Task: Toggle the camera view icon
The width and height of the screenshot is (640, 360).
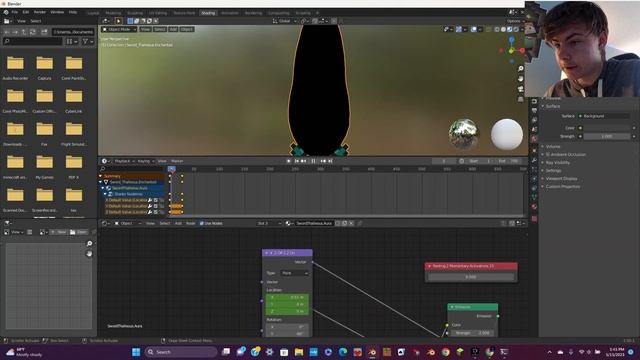Action: [x=520, y=89]
